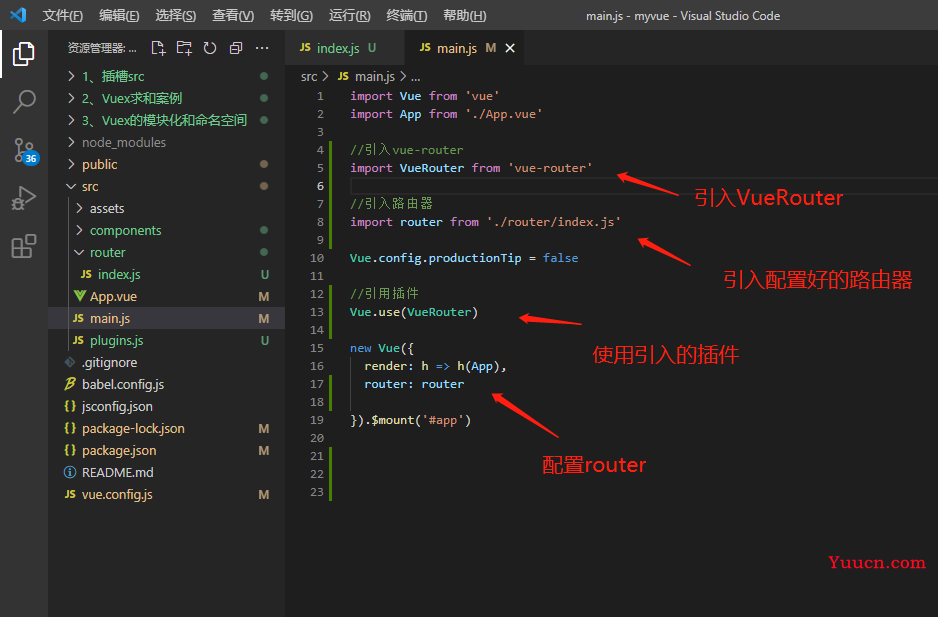Screen dimensions: 938x617
Task: Expand the public folder
Action: point(166,164)
